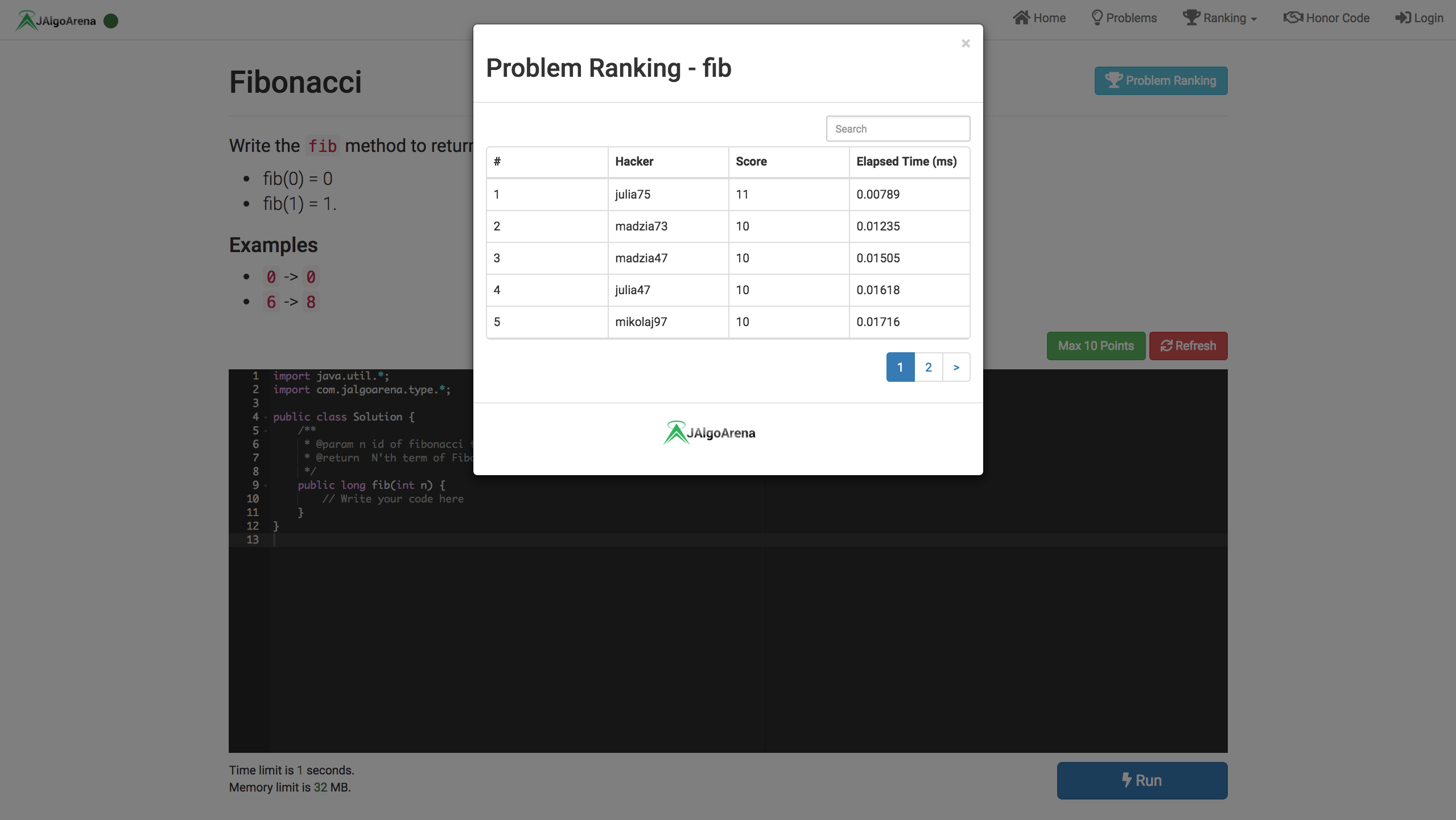This screenshot has width=1456, height=820.
Task: Click JAlgoArena logo in modal footer
Action: pos(709,433)
